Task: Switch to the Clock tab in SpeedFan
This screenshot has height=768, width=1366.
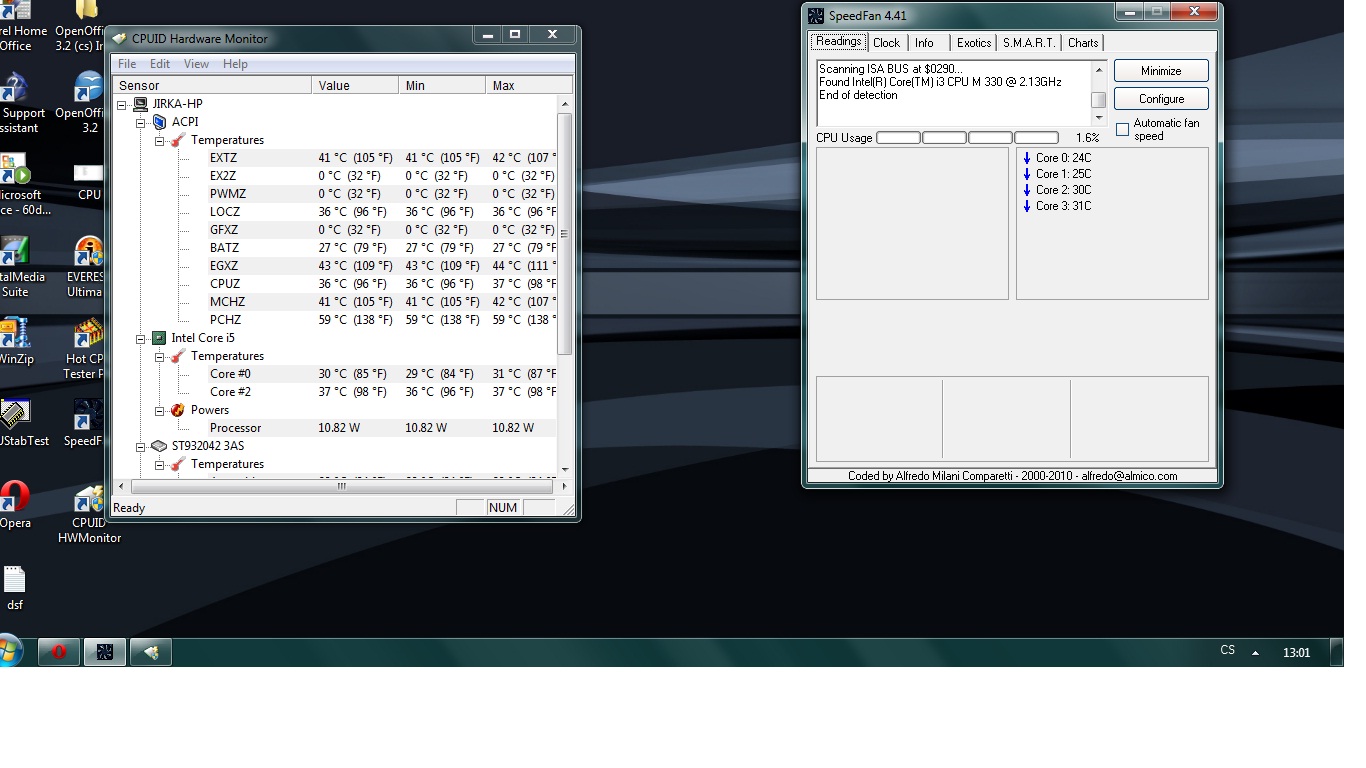Action: (x=886, y=43)
